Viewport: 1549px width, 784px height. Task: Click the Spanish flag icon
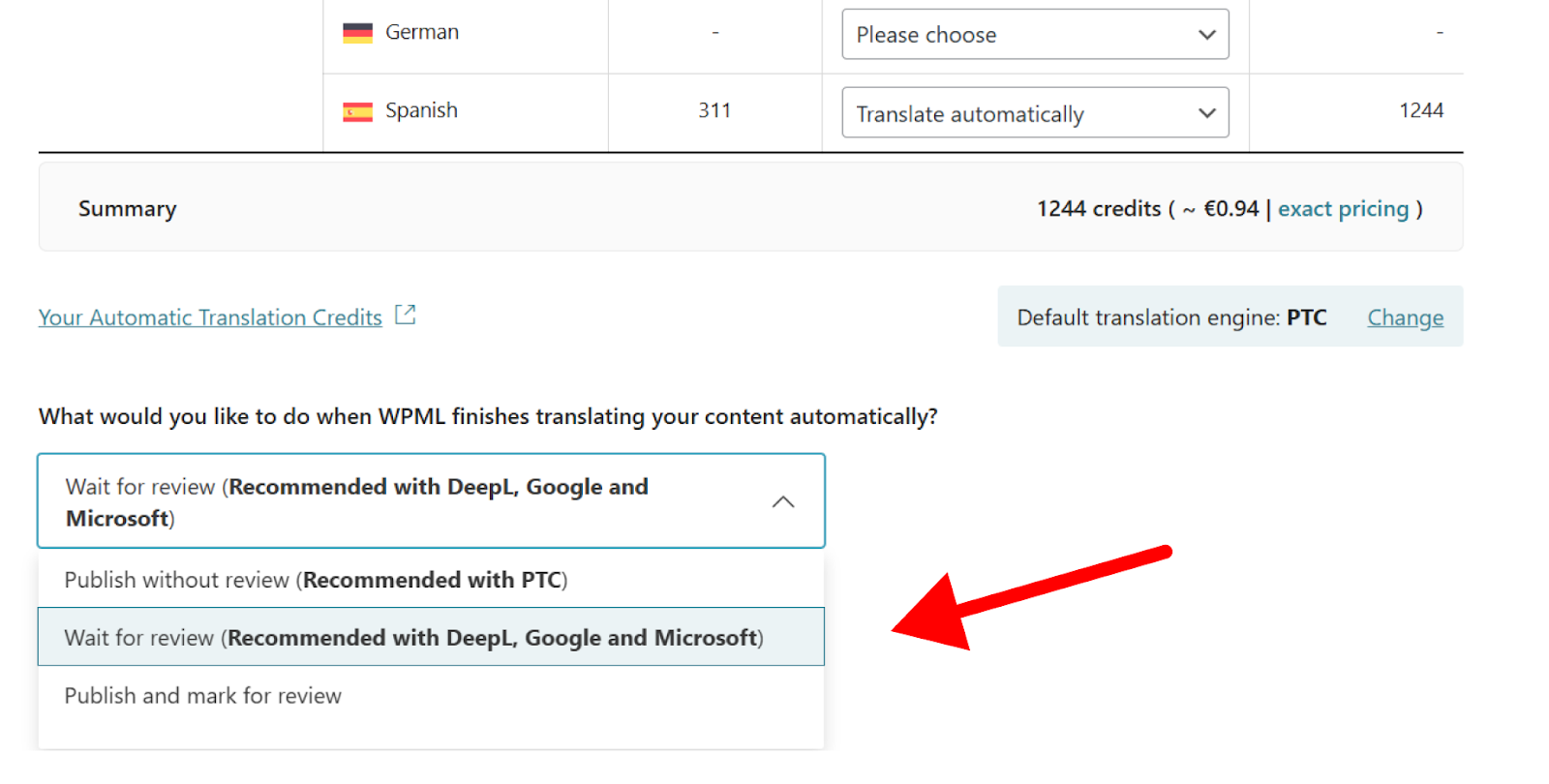(x=357, y=112)
